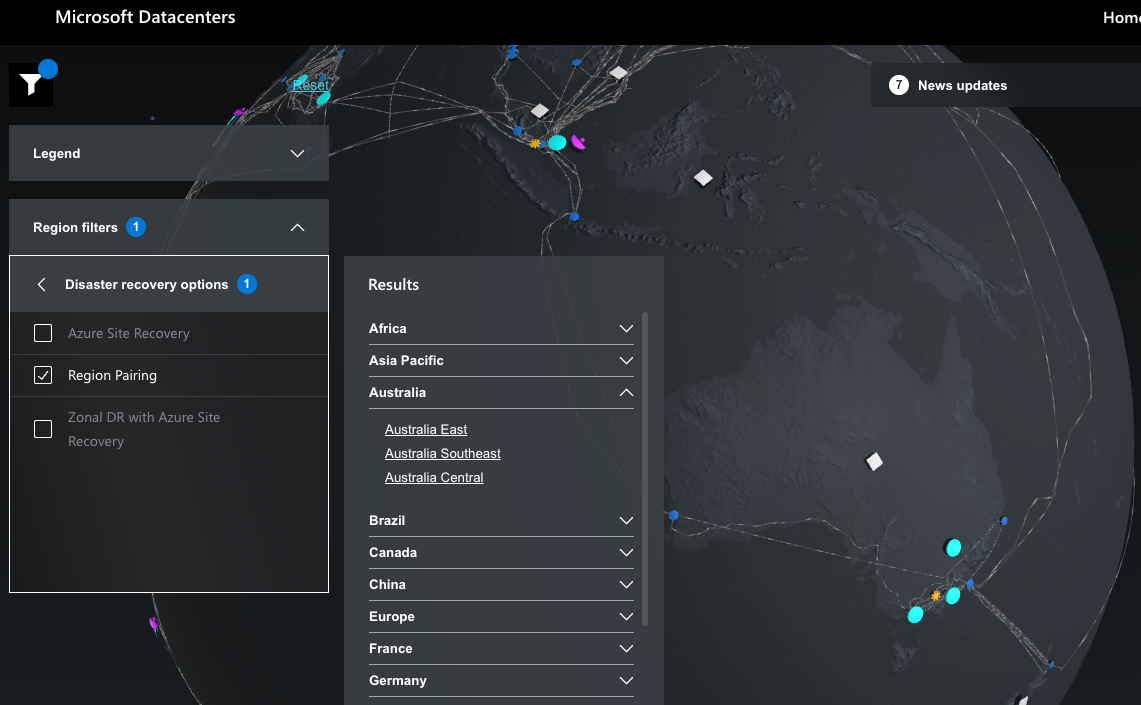Click the white diamond marker over Australia
Screen dimensions: 1141x705
[873, 461]
